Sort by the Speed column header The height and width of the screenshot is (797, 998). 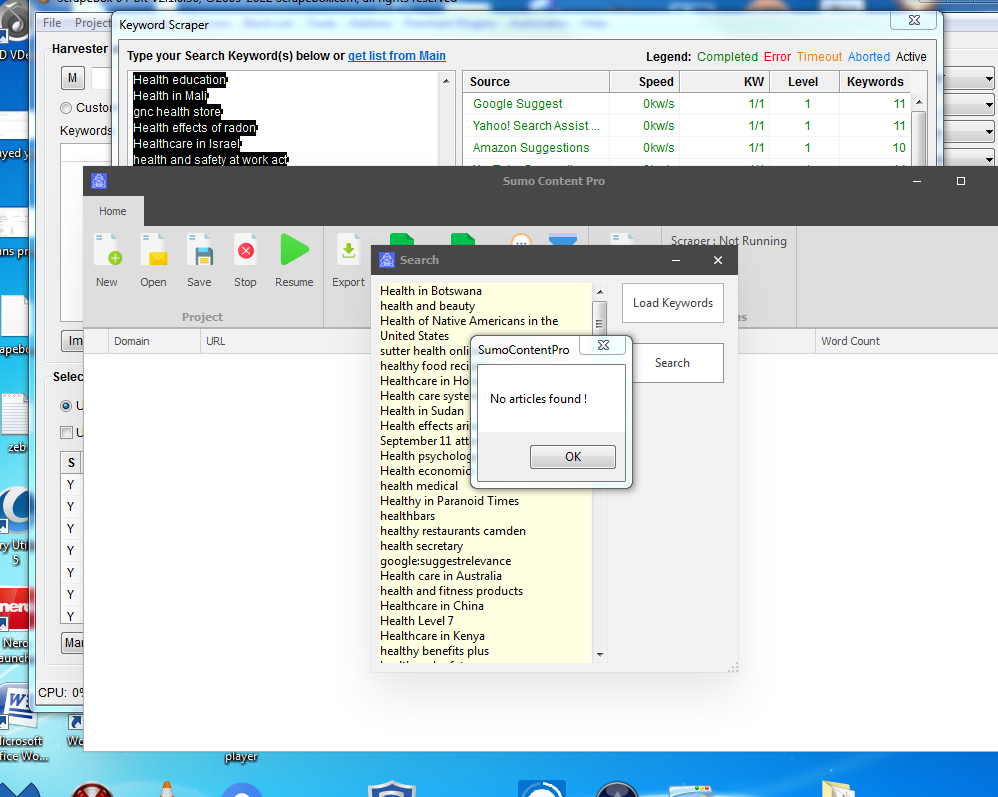(645, 81)
